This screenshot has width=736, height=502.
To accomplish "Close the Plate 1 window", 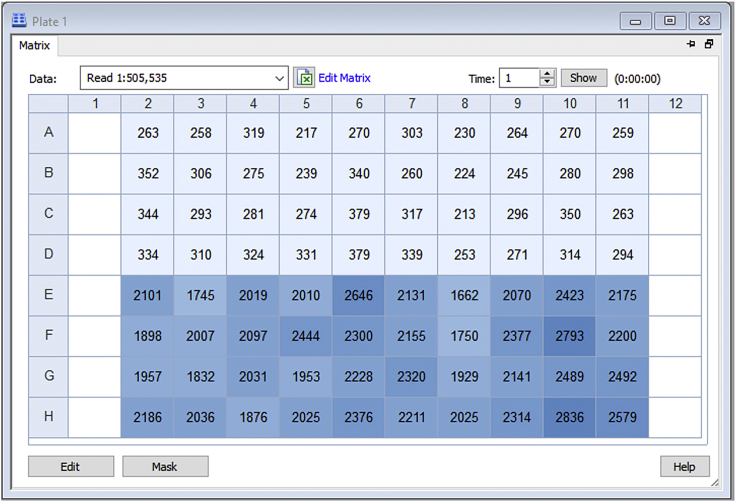I will [x=705, y=20].
